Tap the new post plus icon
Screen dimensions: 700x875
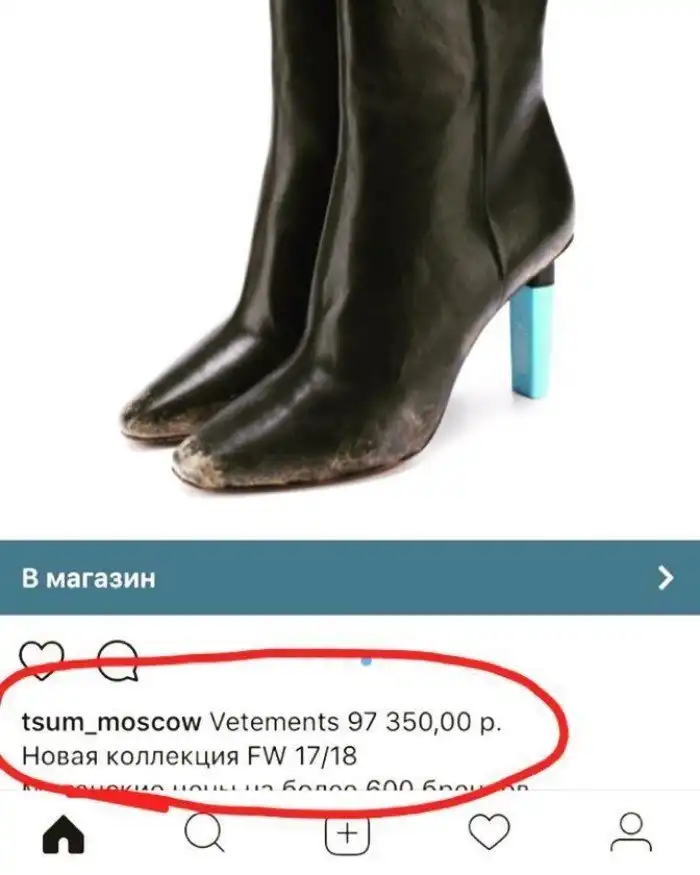[x=347, y=834]
